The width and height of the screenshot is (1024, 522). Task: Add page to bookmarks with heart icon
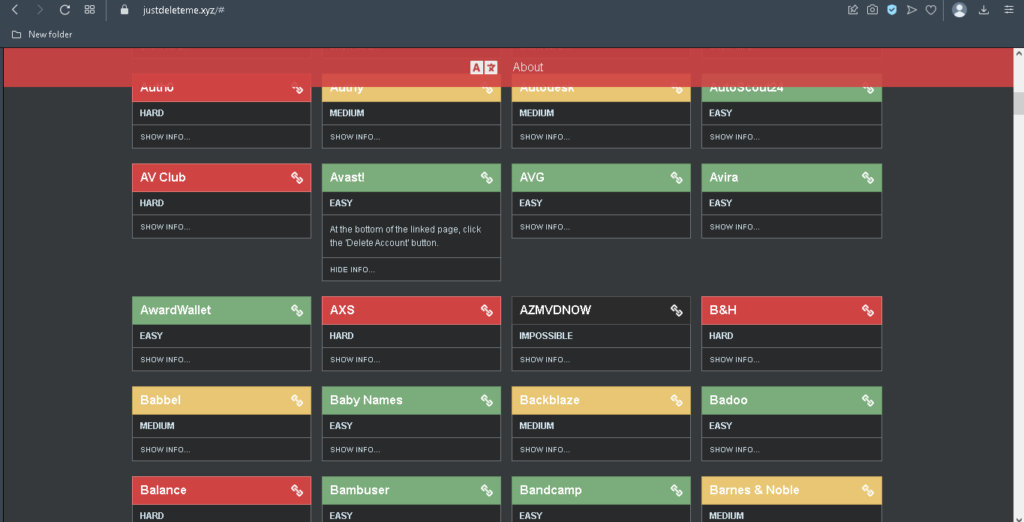pos(931,10)
